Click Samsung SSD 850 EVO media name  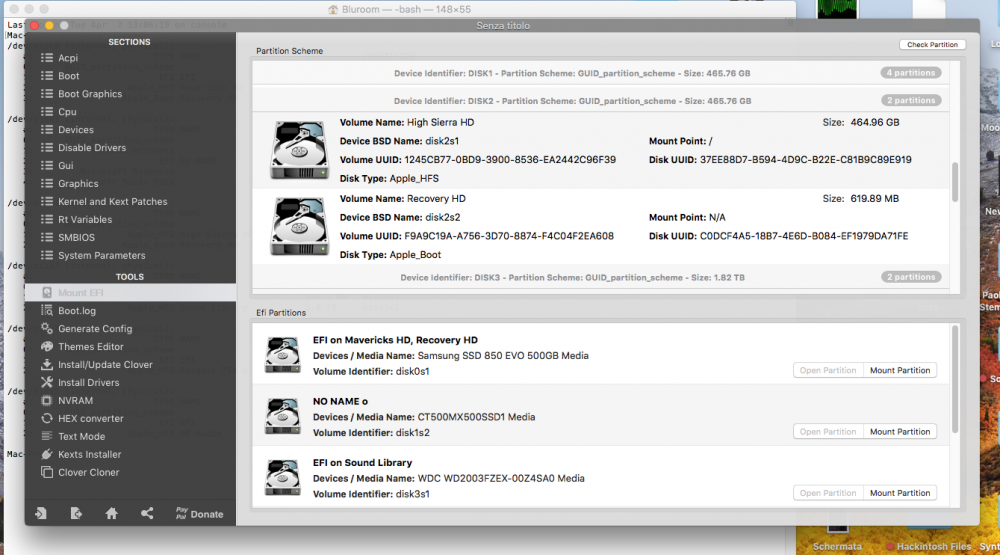point(503,355)
